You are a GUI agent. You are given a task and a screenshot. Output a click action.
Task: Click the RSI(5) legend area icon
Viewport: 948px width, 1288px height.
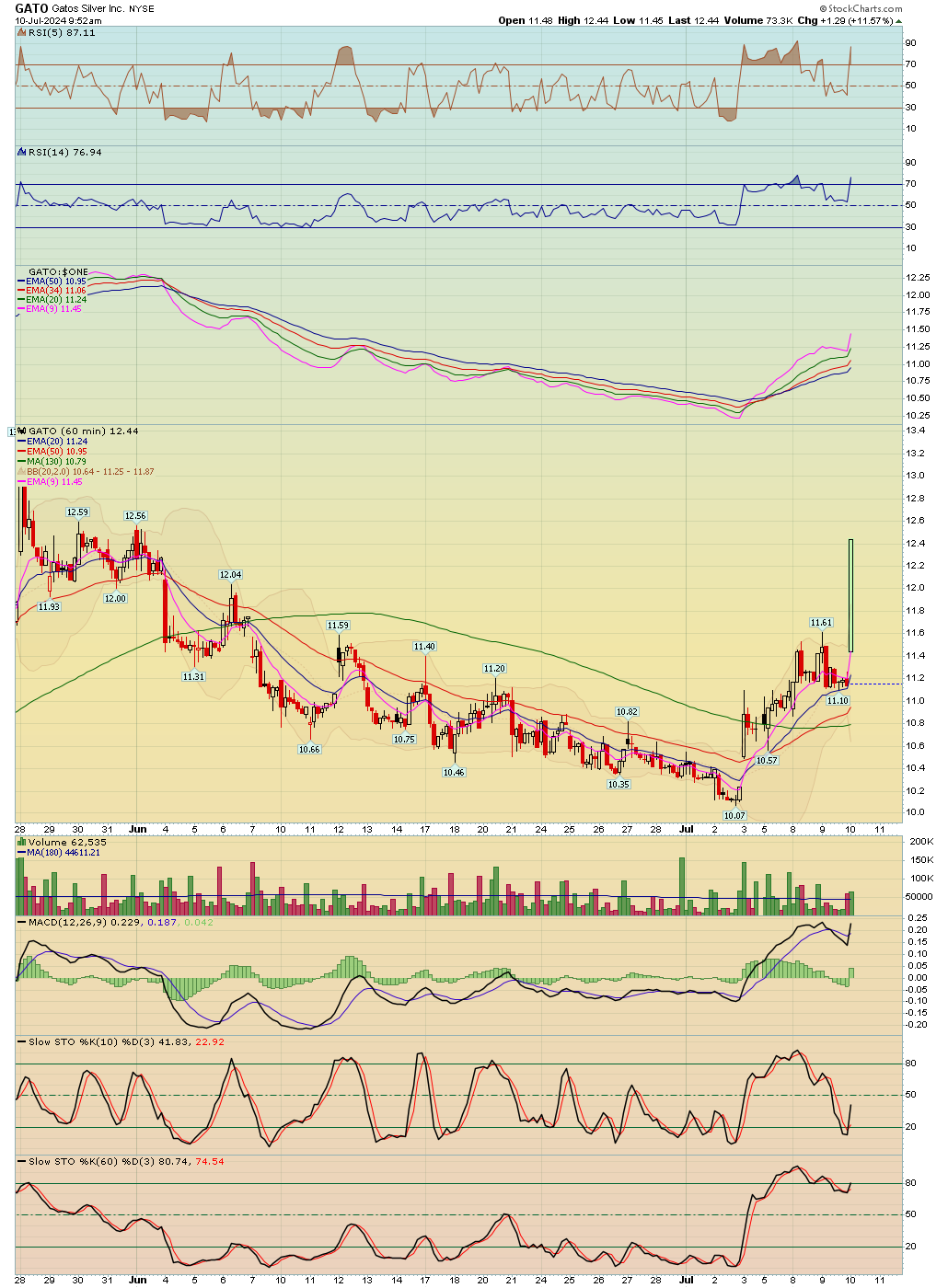pyautogui.click(x=22, y=32)
